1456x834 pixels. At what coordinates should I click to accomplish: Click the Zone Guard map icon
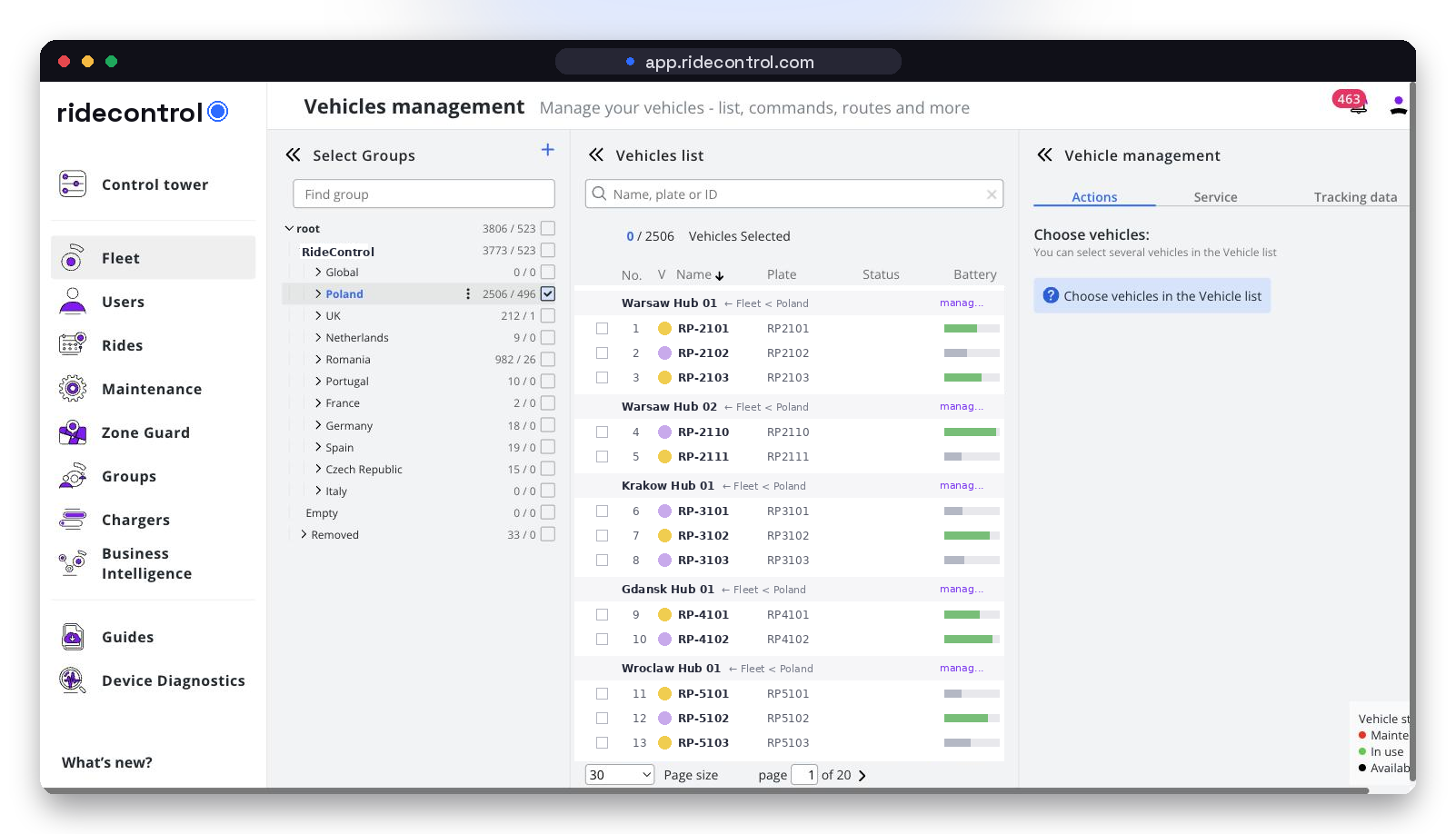click(x=73, y=432)
